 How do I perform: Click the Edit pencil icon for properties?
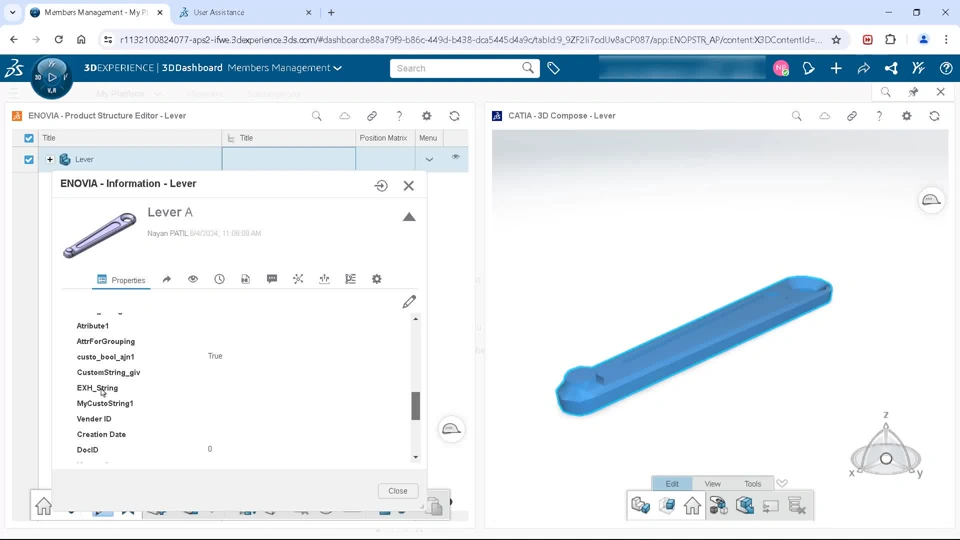(409, 302)
